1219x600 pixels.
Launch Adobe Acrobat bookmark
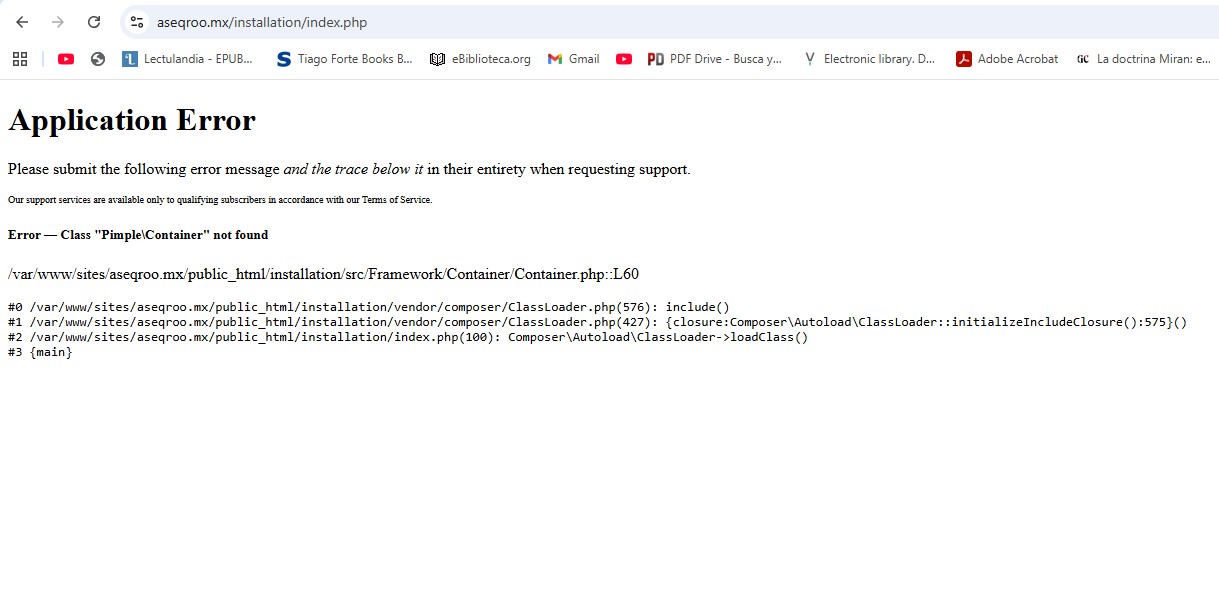(1007, 59)
